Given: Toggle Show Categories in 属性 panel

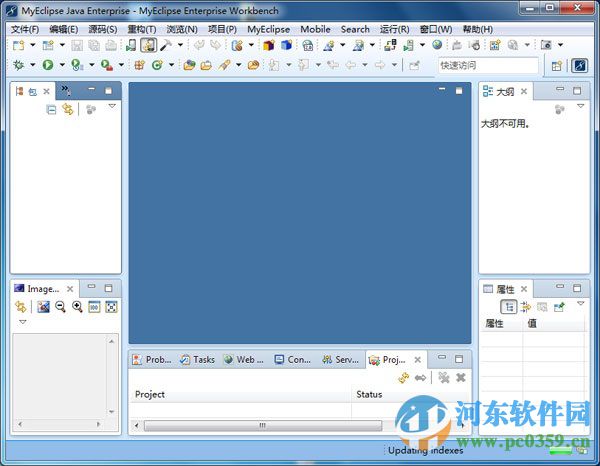Looking at the screenshot, I should [x=509, y=307].
